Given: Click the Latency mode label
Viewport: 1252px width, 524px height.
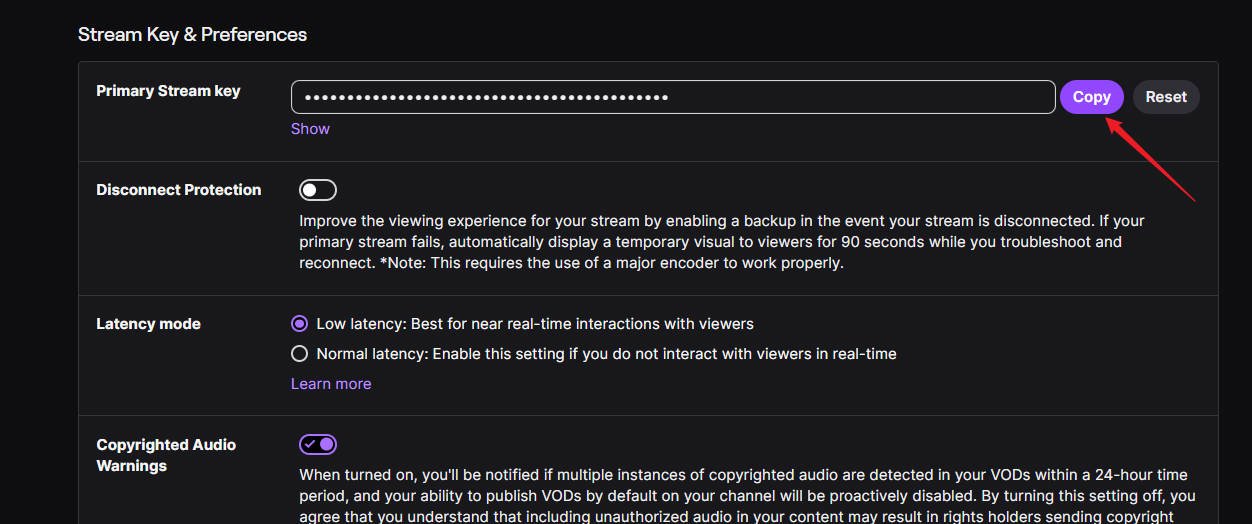Looking at the screenshot, I should [x=148, y=324].
